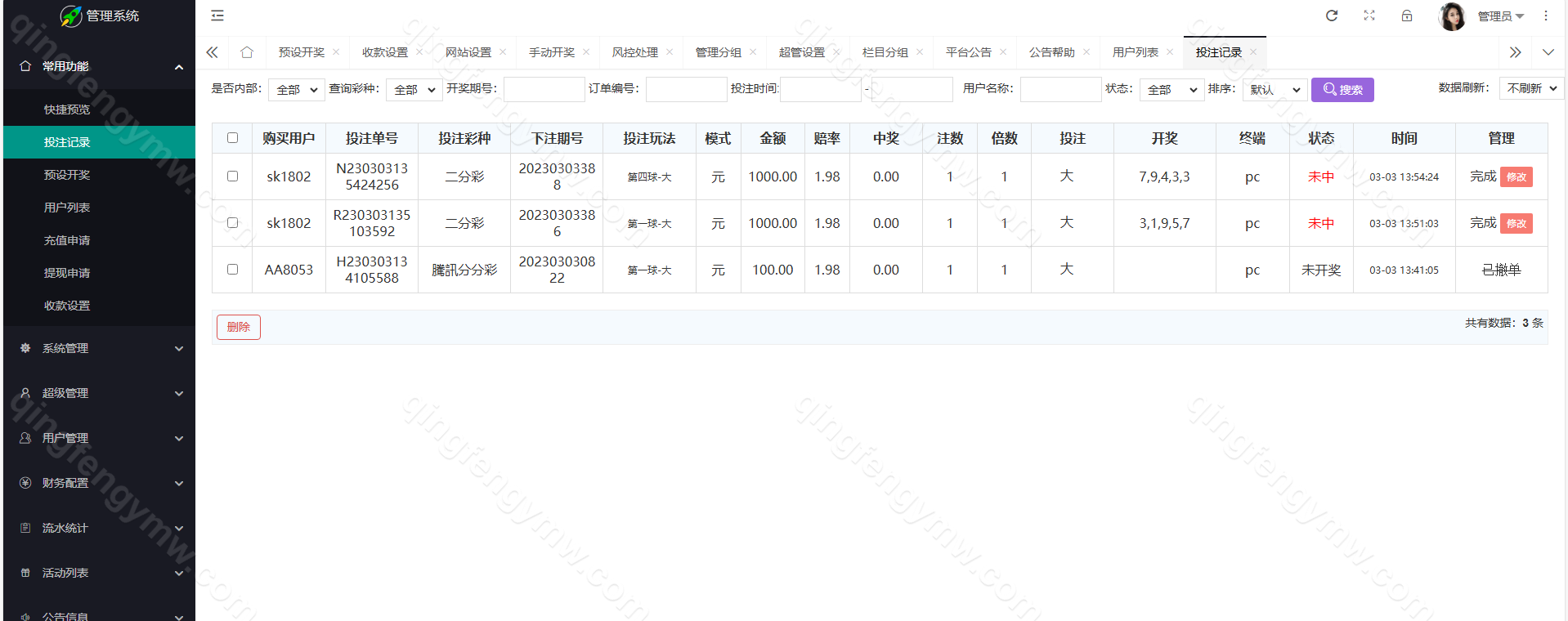
Task: Click the home tab icon
Action: pyautogui.click(x=247, y=52)
